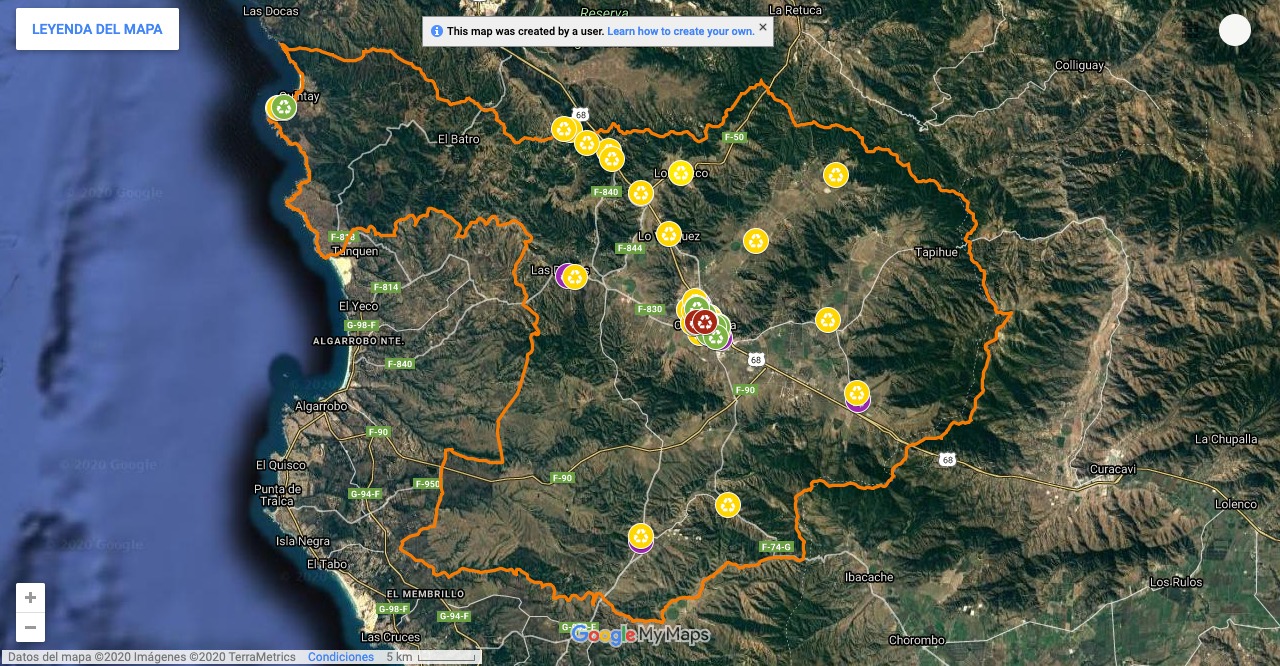Screen dimensions: 1280x666
Task: Open the LEYENDA DEL MAPA panel
Action: pyautogui.click(x=97, y=29)
